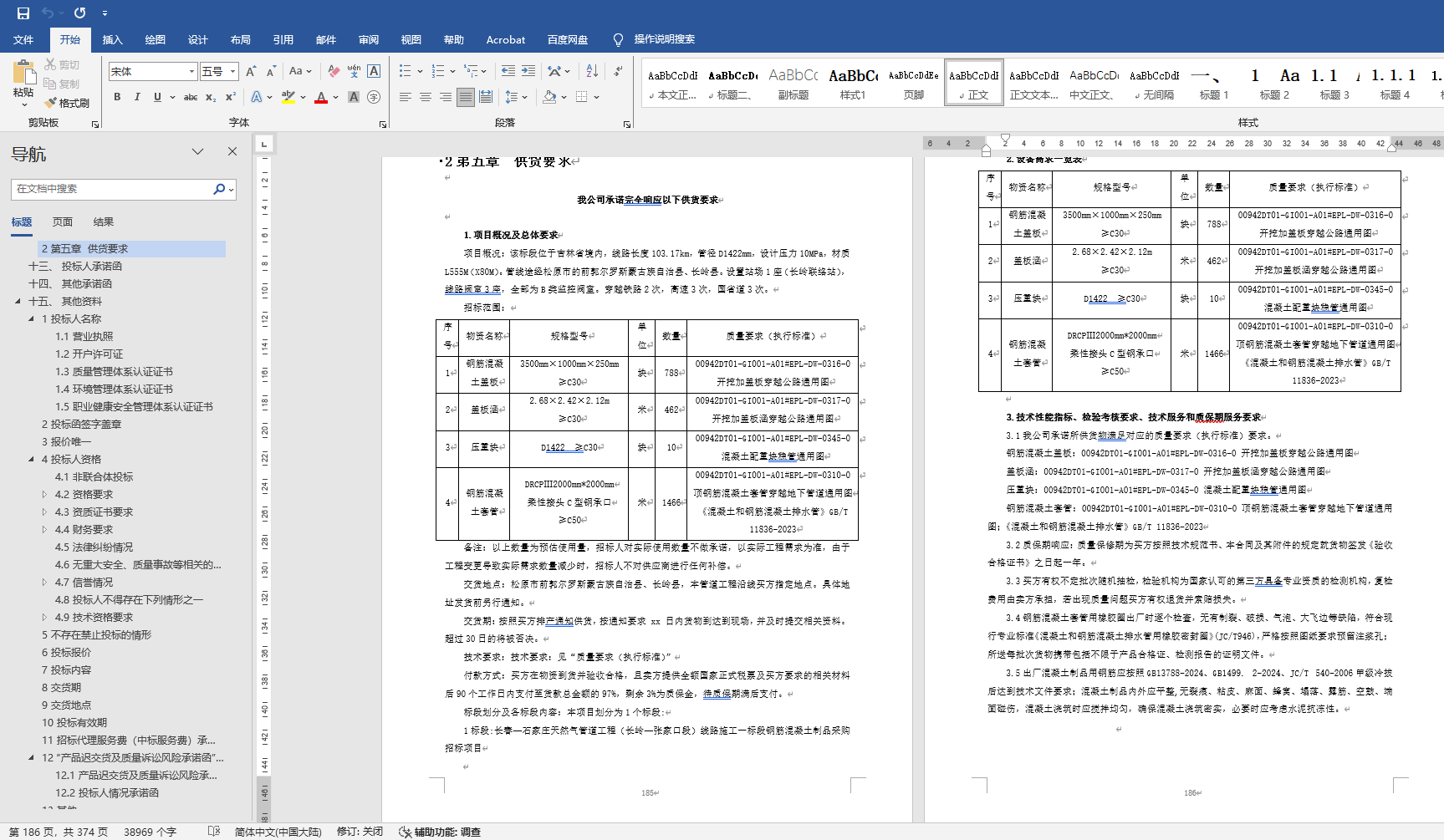Screen dimensions: 1444x840
Task: Open the font size dropdown (五号)
Action: 233,72
